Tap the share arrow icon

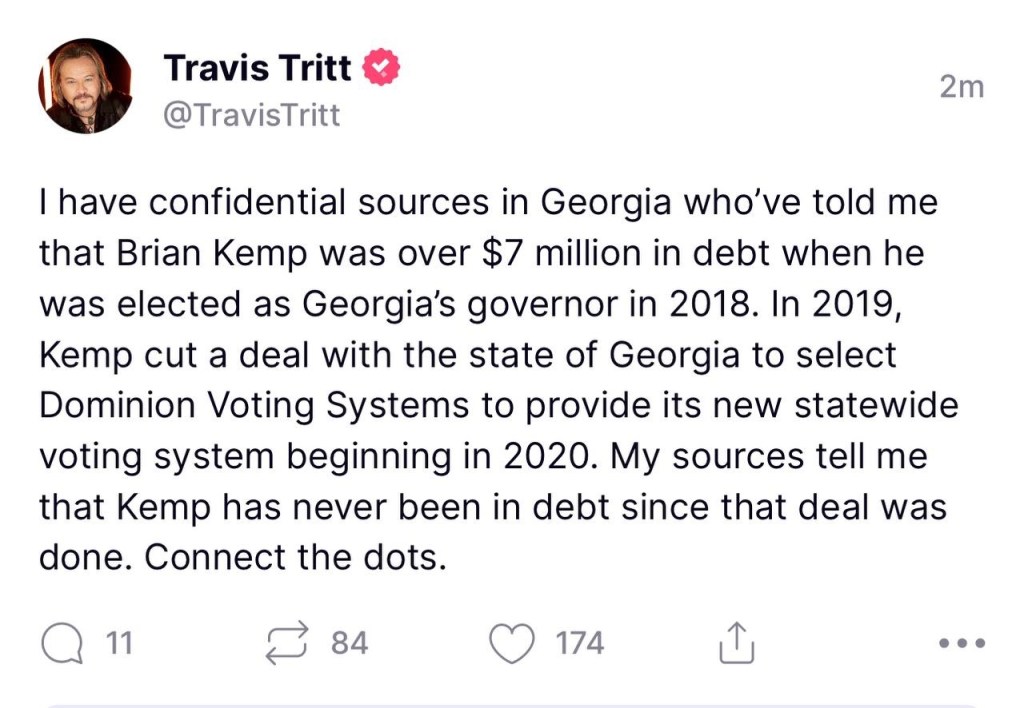pyautogui.click(x=735, y=642)
